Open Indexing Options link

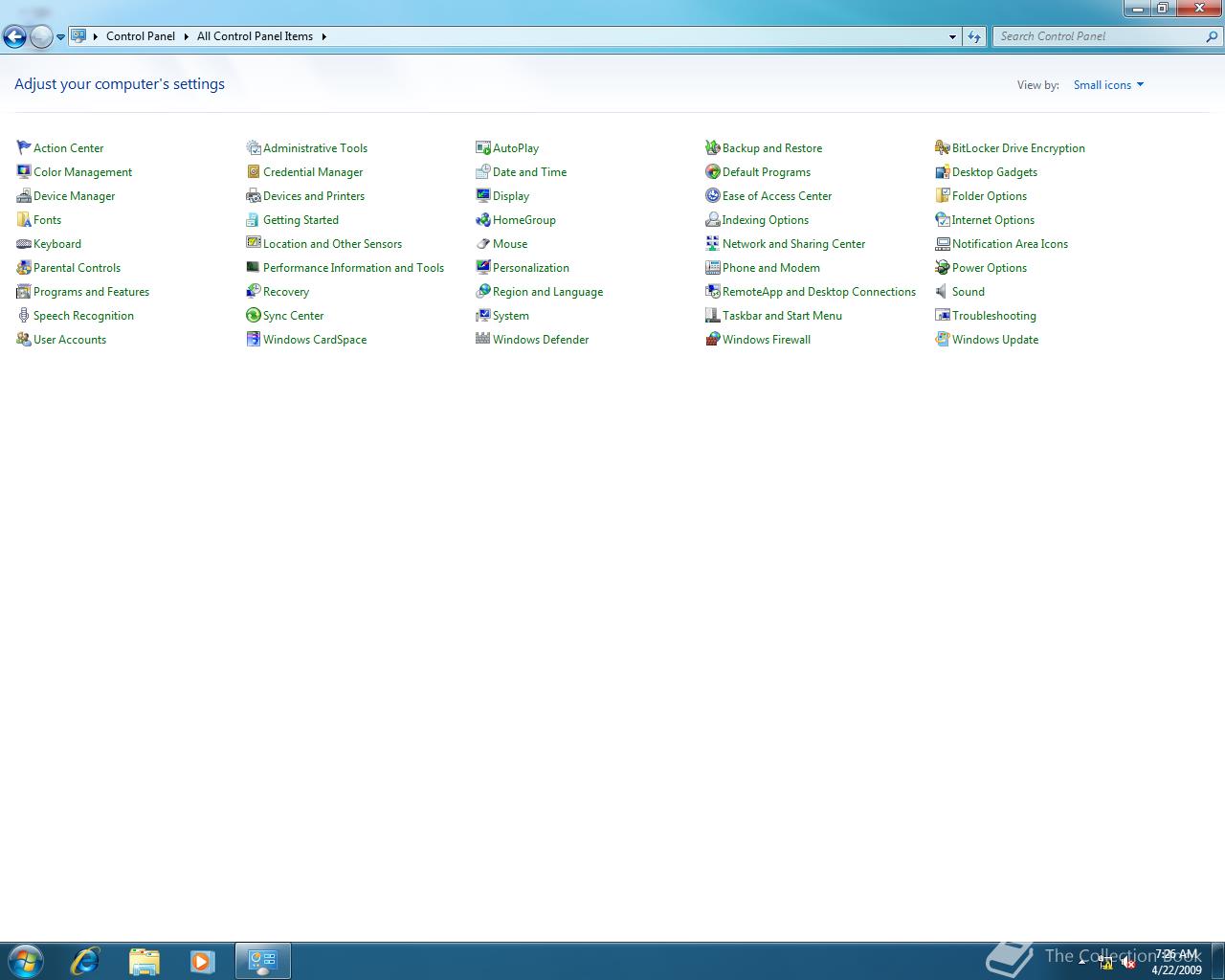[x=765, y=220]
